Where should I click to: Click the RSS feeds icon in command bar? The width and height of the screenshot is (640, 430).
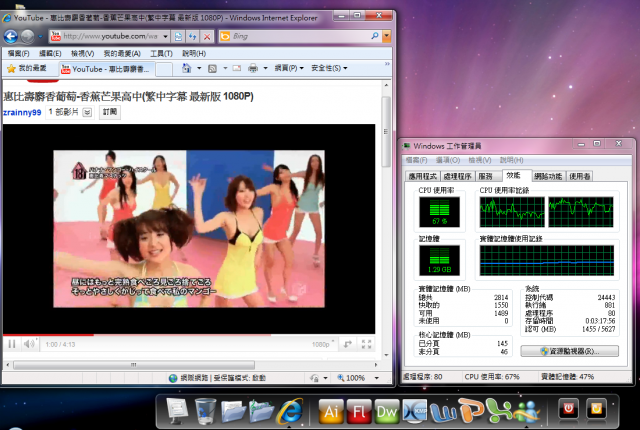pos(212,69)
